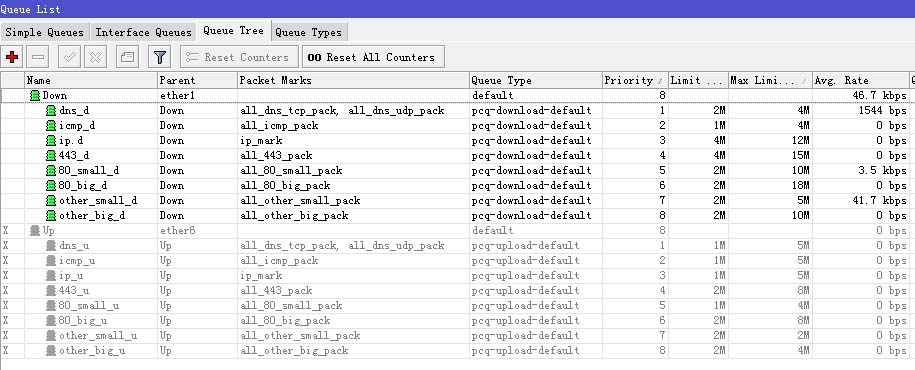Click the gray icon next to 80_big_u

click(51, 320)
